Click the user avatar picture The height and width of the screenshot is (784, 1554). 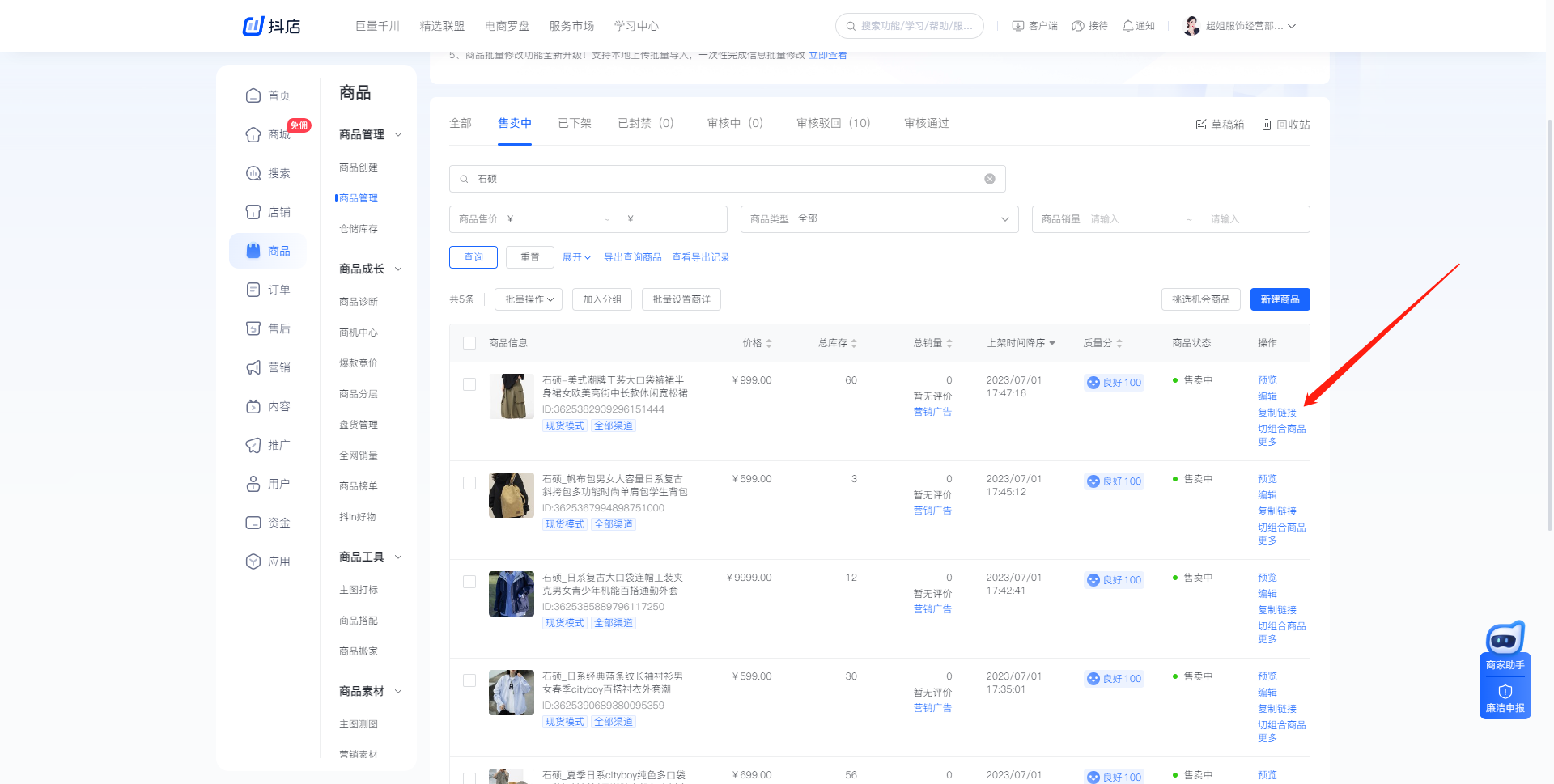[1191, 26]
